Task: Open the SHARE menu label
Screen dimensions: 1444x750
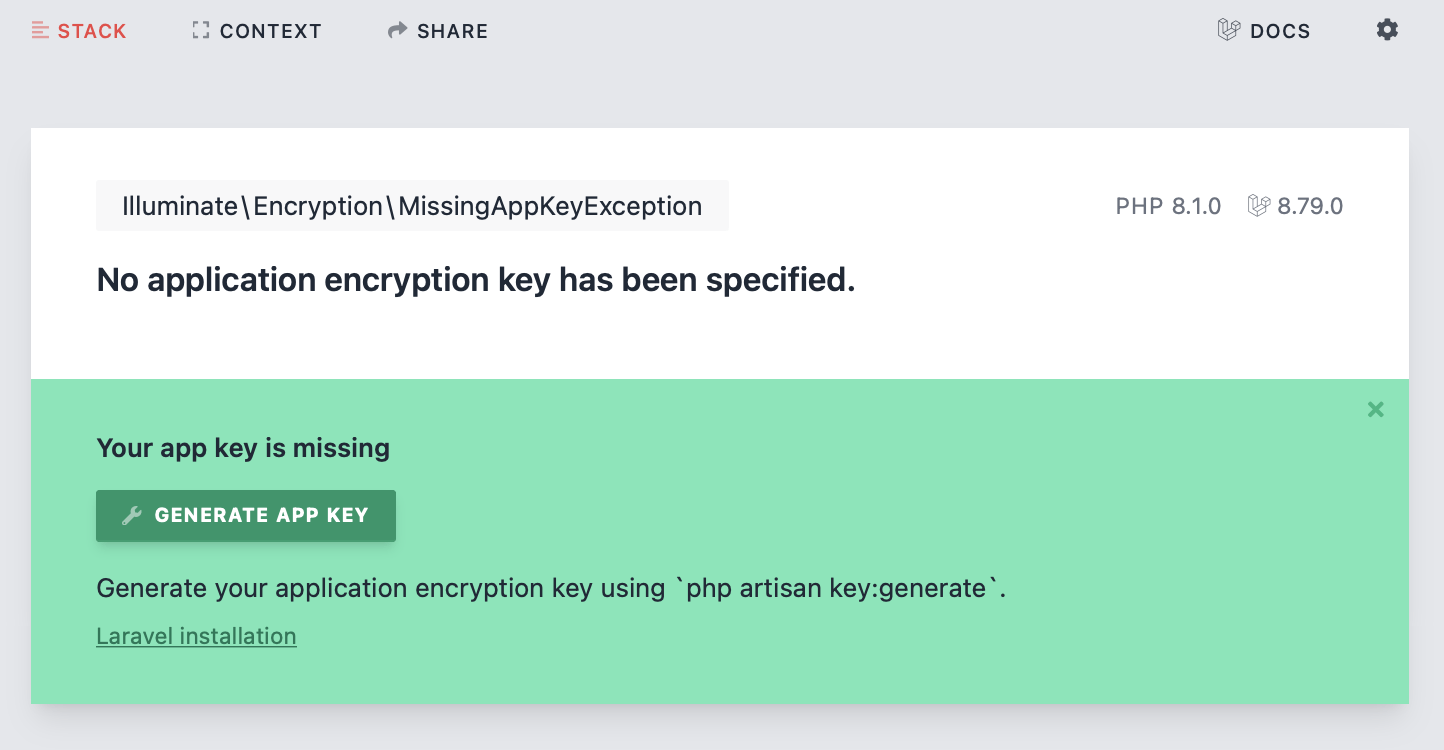Action: coord(452,31)
